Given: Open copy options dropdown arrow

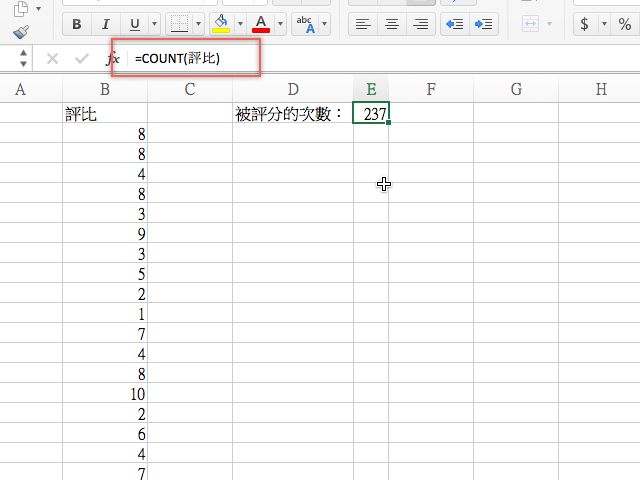Looking at the screenshot, I should coord(38,9).
